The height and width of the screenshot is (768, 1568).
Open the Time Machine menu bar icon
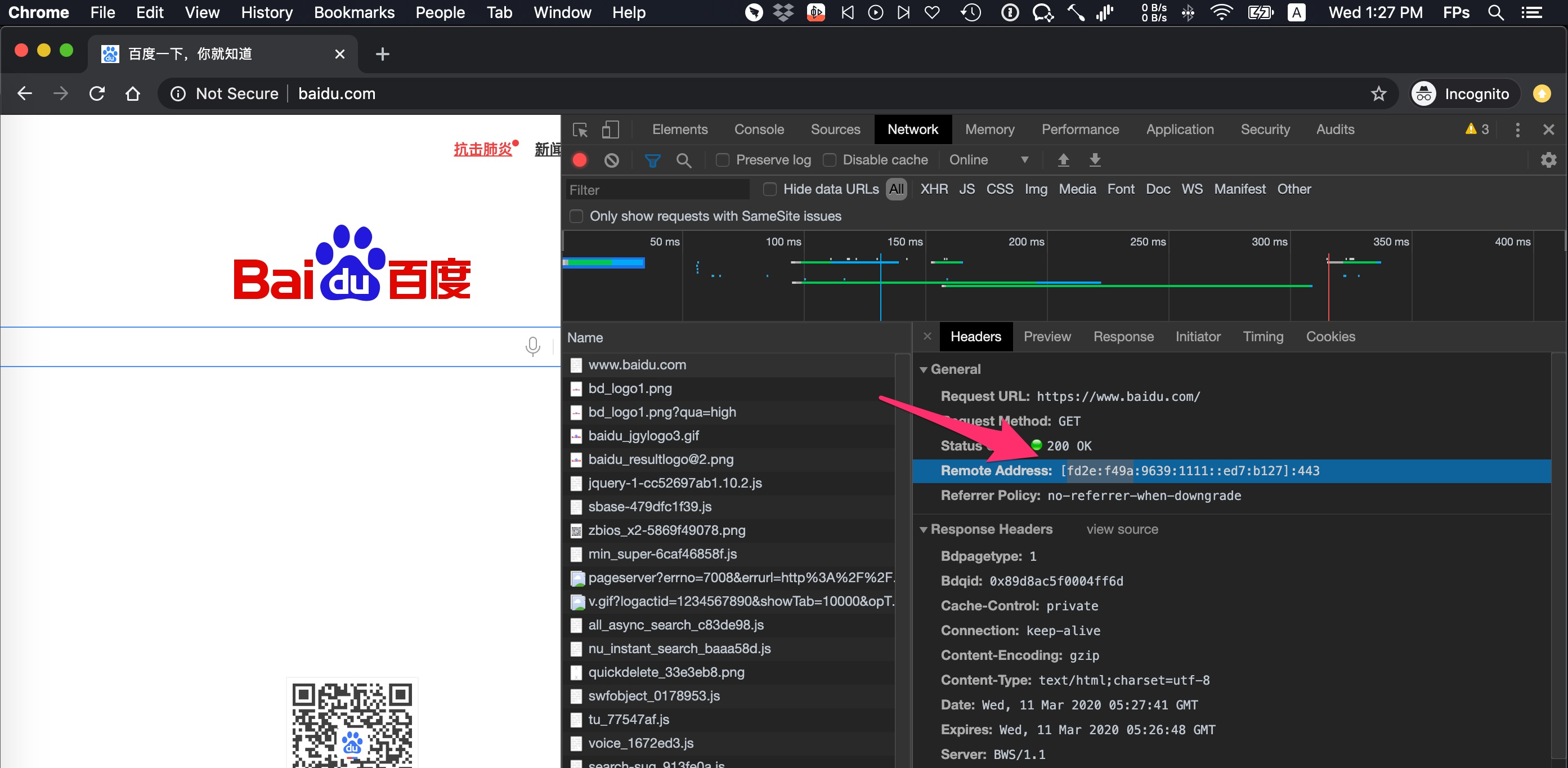(971, 12)
